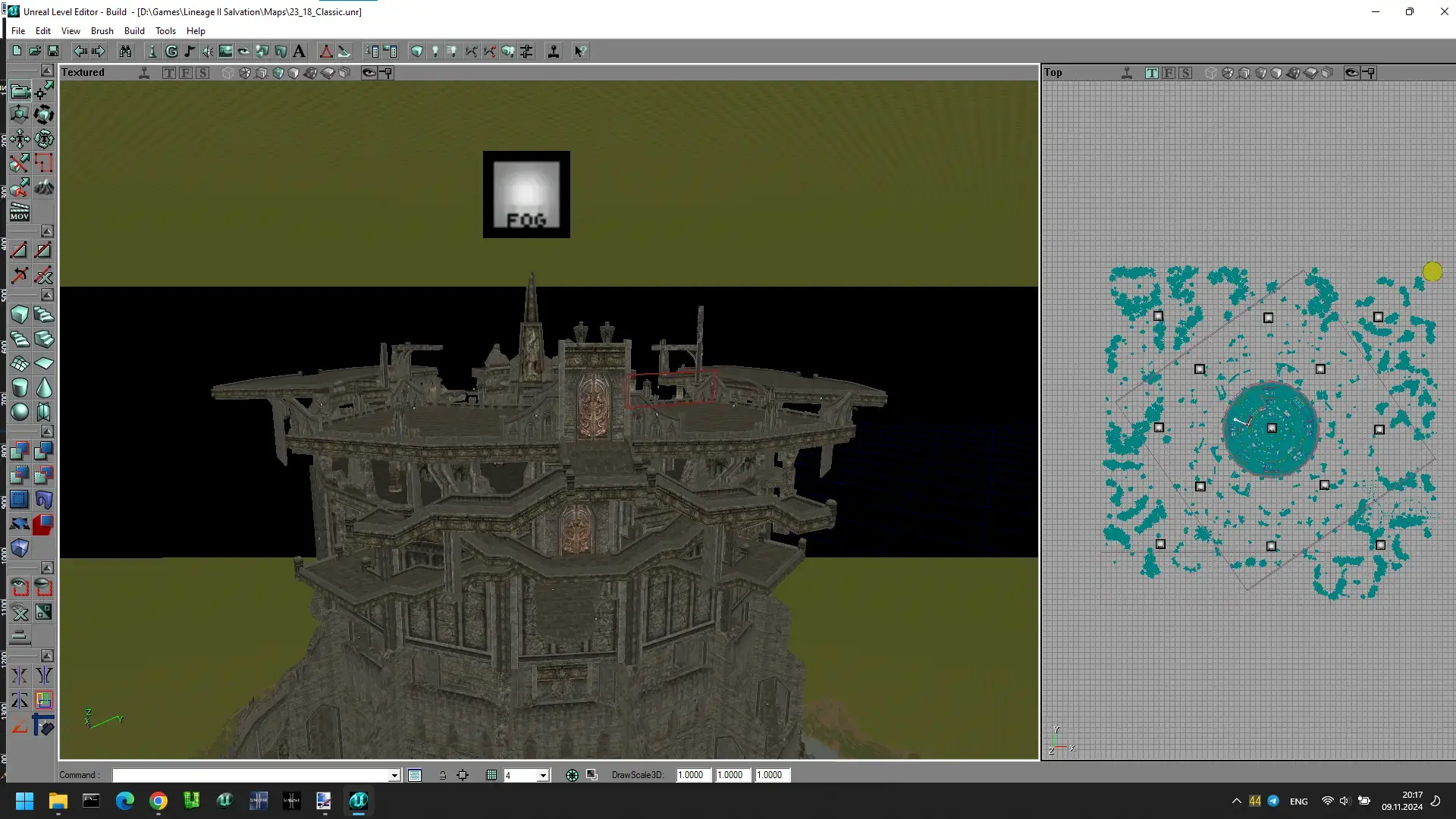Toggle the eye button in Textured viewport toolbar
Screen dimensions: 1456x819
click(369, 73)
